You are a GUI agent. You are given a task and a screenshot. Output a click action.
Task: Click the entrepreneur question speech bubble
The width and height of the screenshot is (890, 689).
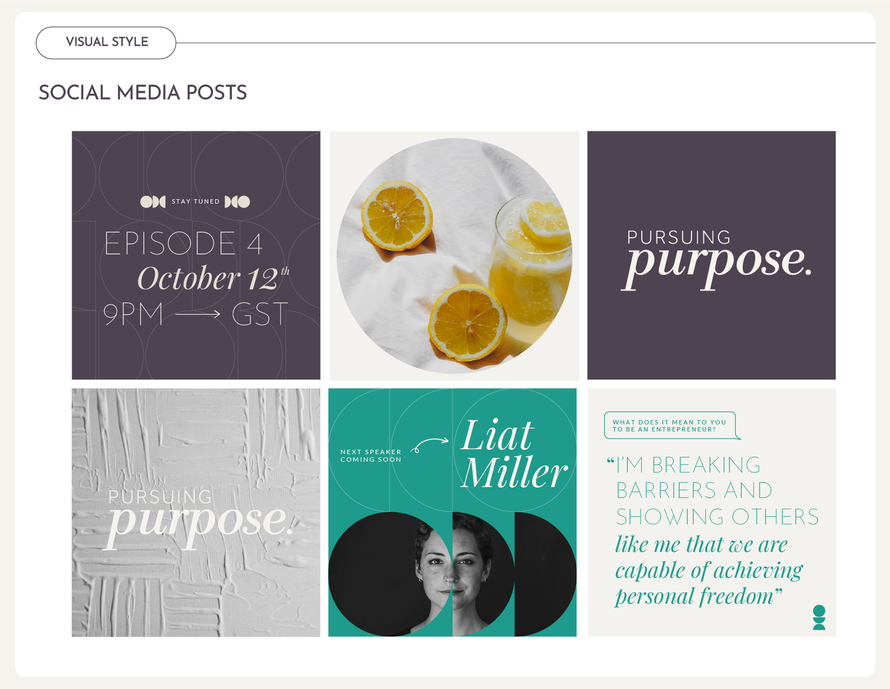click(x=671, y=426)
